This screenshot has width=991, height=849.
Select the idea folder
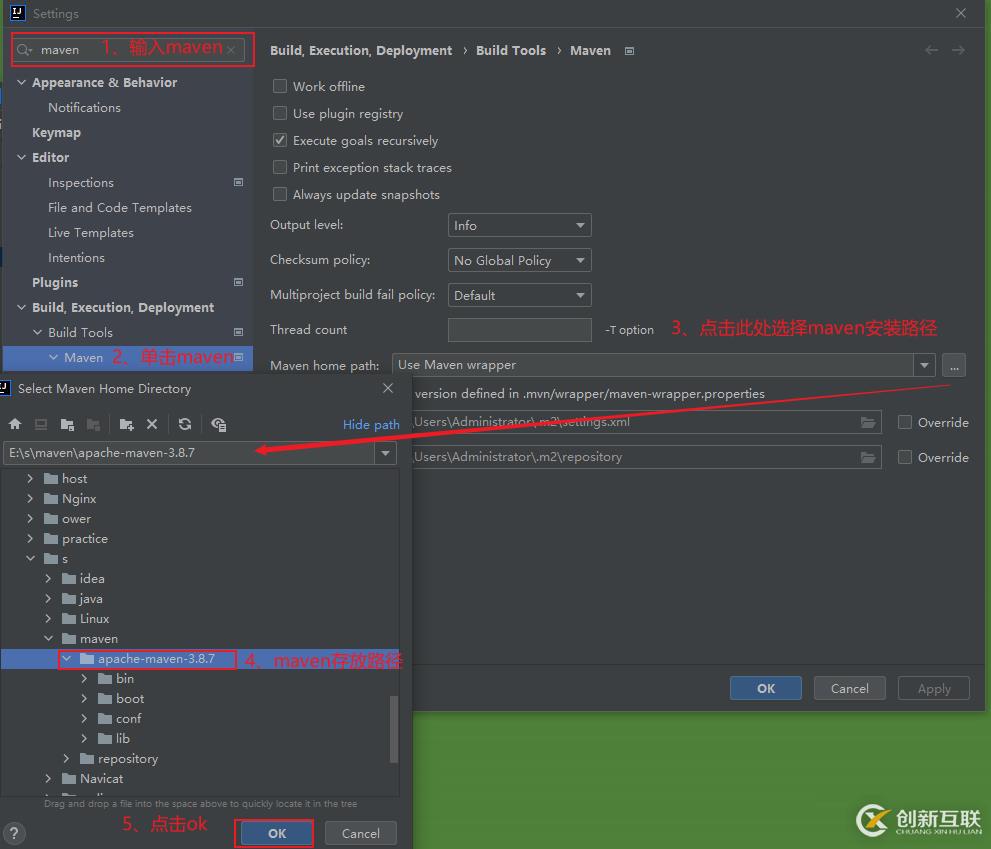click(92, 578)
